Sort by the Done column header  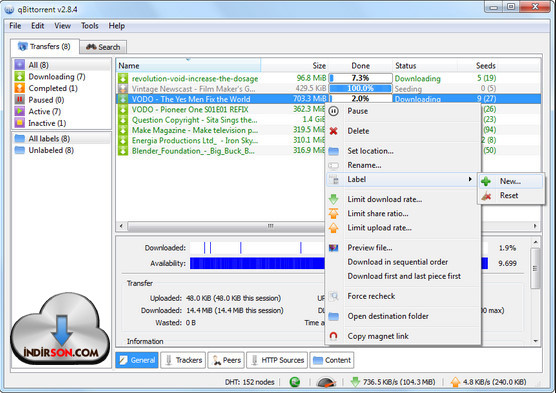click(x=360, y=66)
